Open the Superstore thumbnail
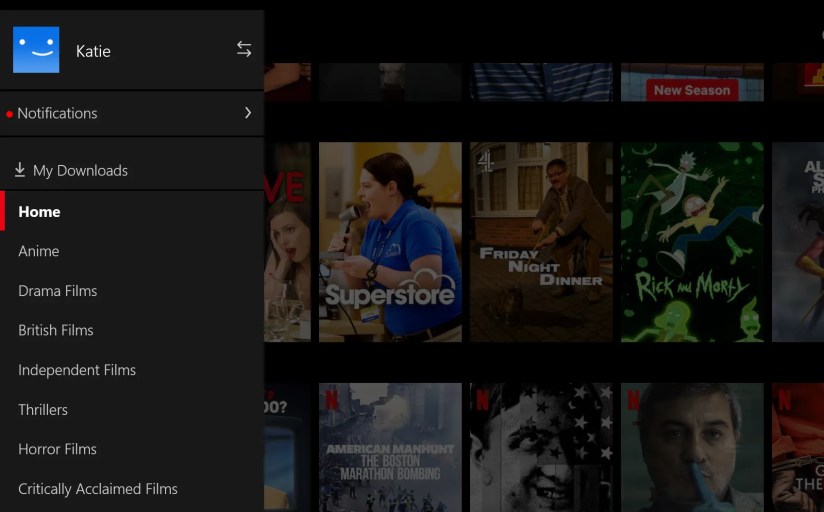The height and width of the screenshot is (512, 824). click(x=390, y=242)
